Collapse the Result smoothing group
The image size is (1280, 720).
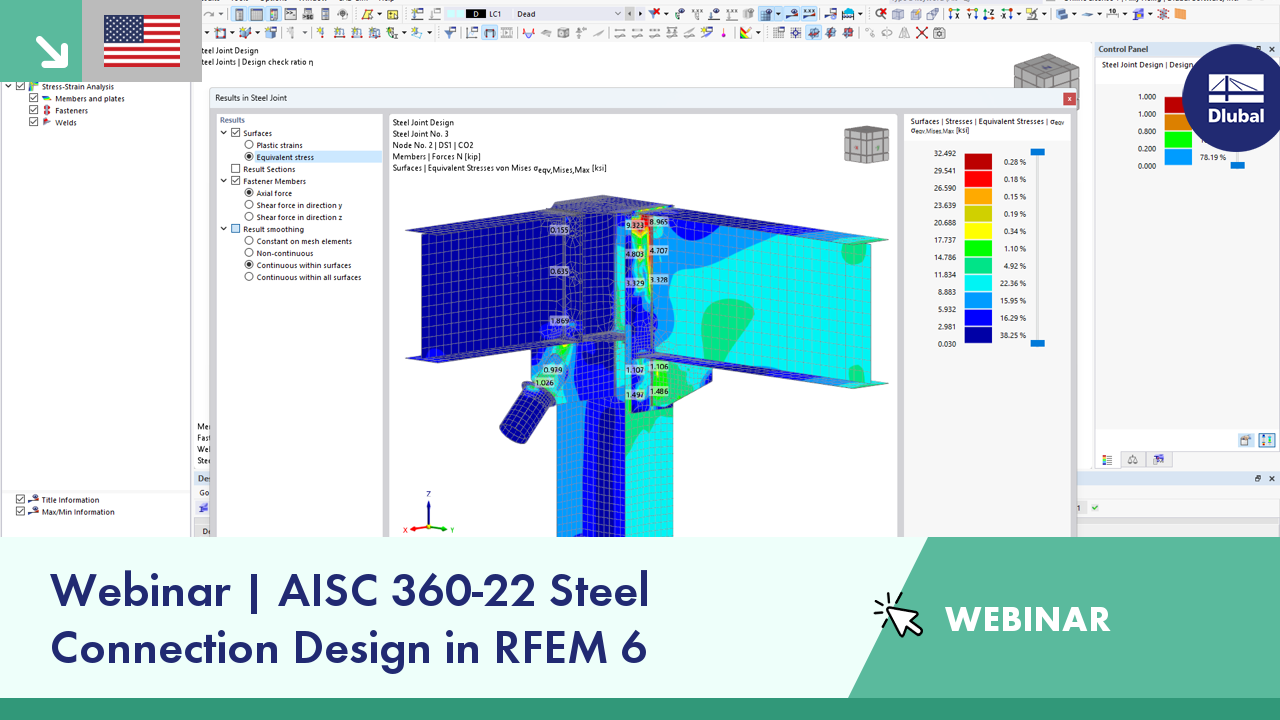click(x=224, y=229)
